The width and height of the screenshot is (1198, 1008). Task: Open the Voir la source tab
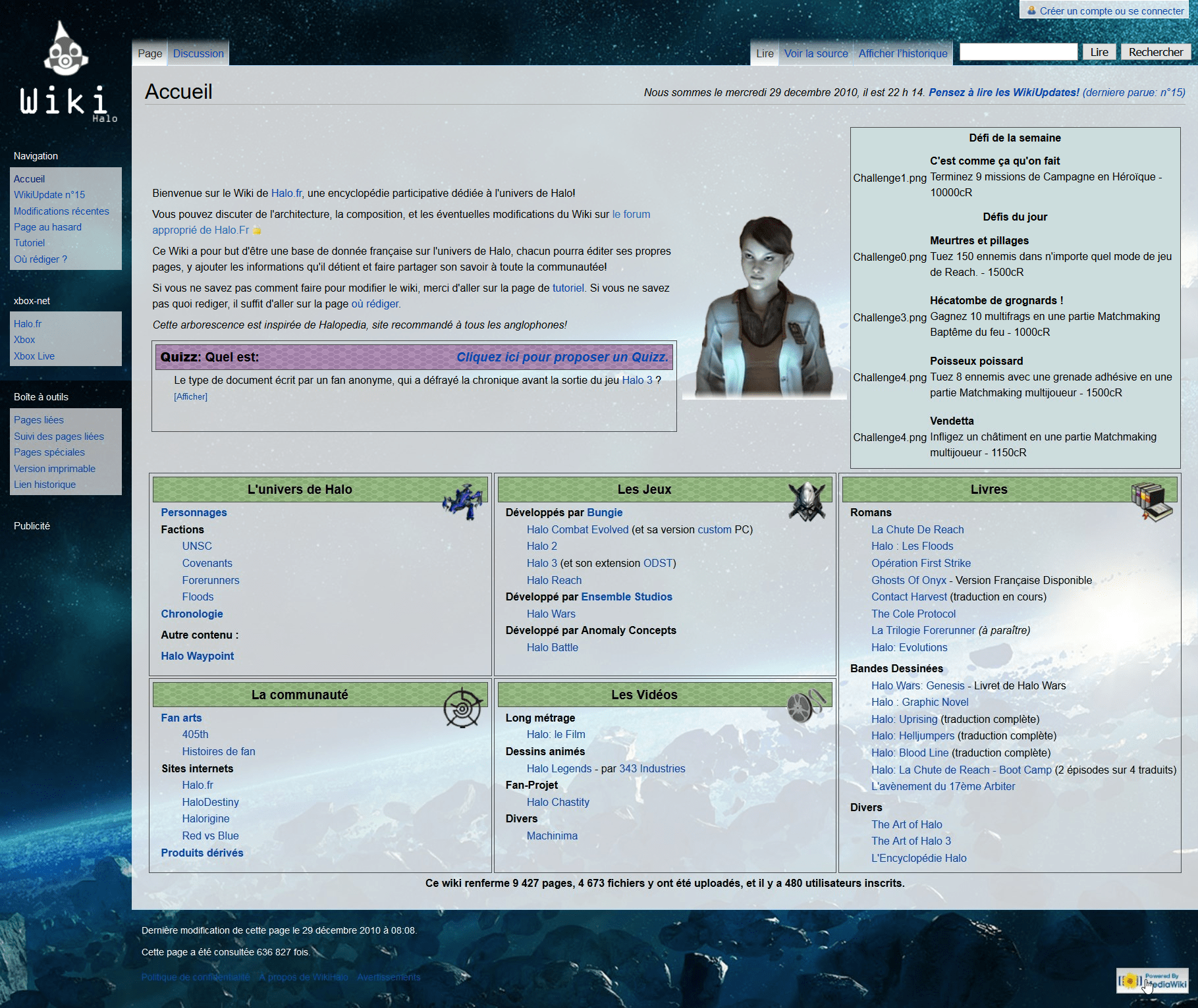pyautogui.click(x=815, y=54)
